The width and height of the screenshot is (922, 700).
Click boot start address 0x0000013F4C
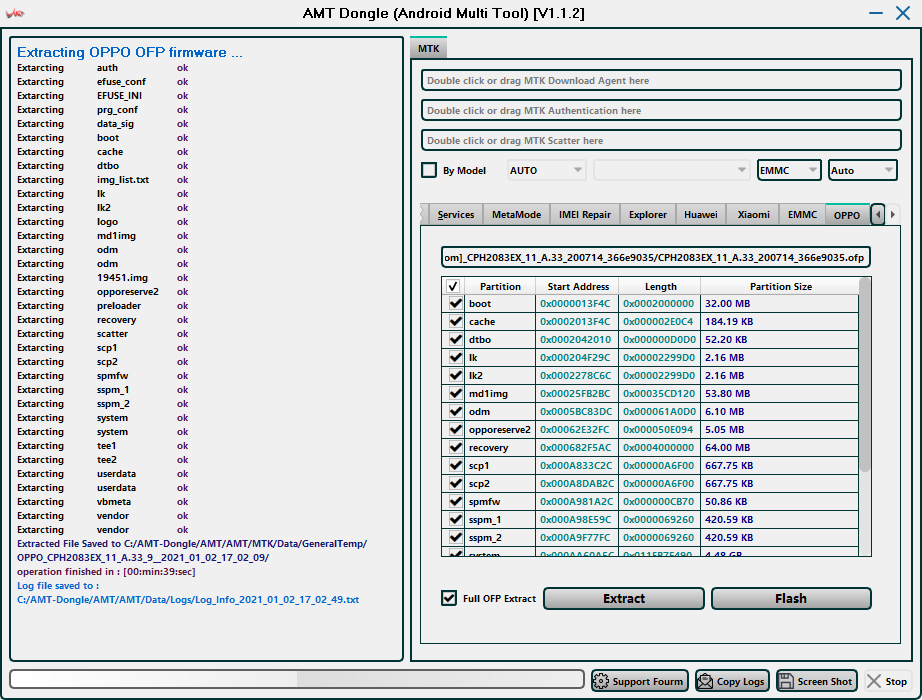575,304
